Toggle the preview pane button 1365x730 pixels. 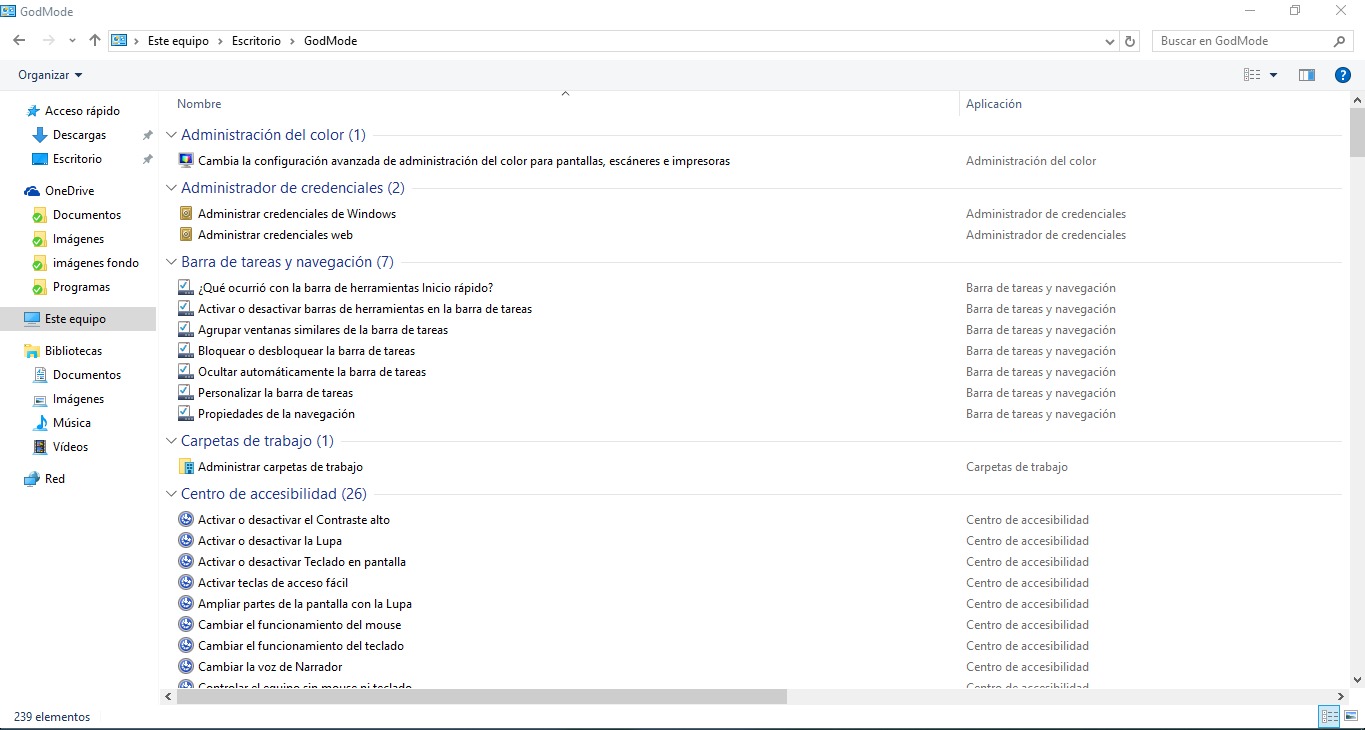tap(1306, 75)
